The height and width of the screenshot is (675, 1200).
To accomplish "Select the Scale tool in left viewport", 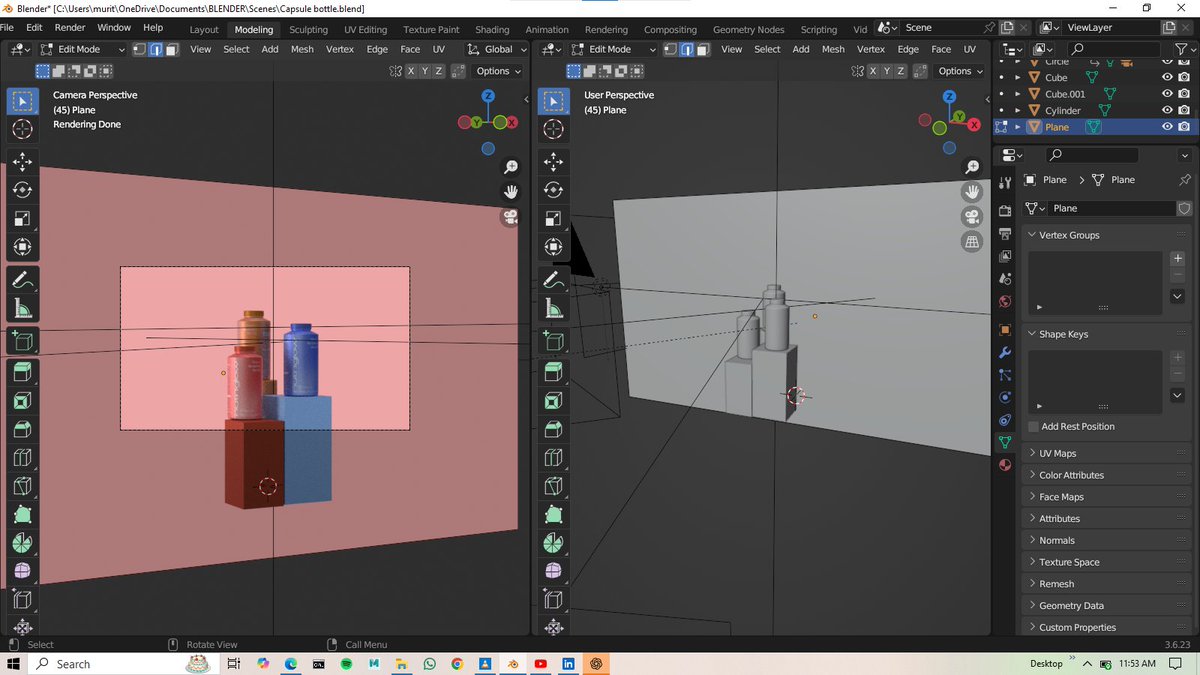I will click(22, 218).
